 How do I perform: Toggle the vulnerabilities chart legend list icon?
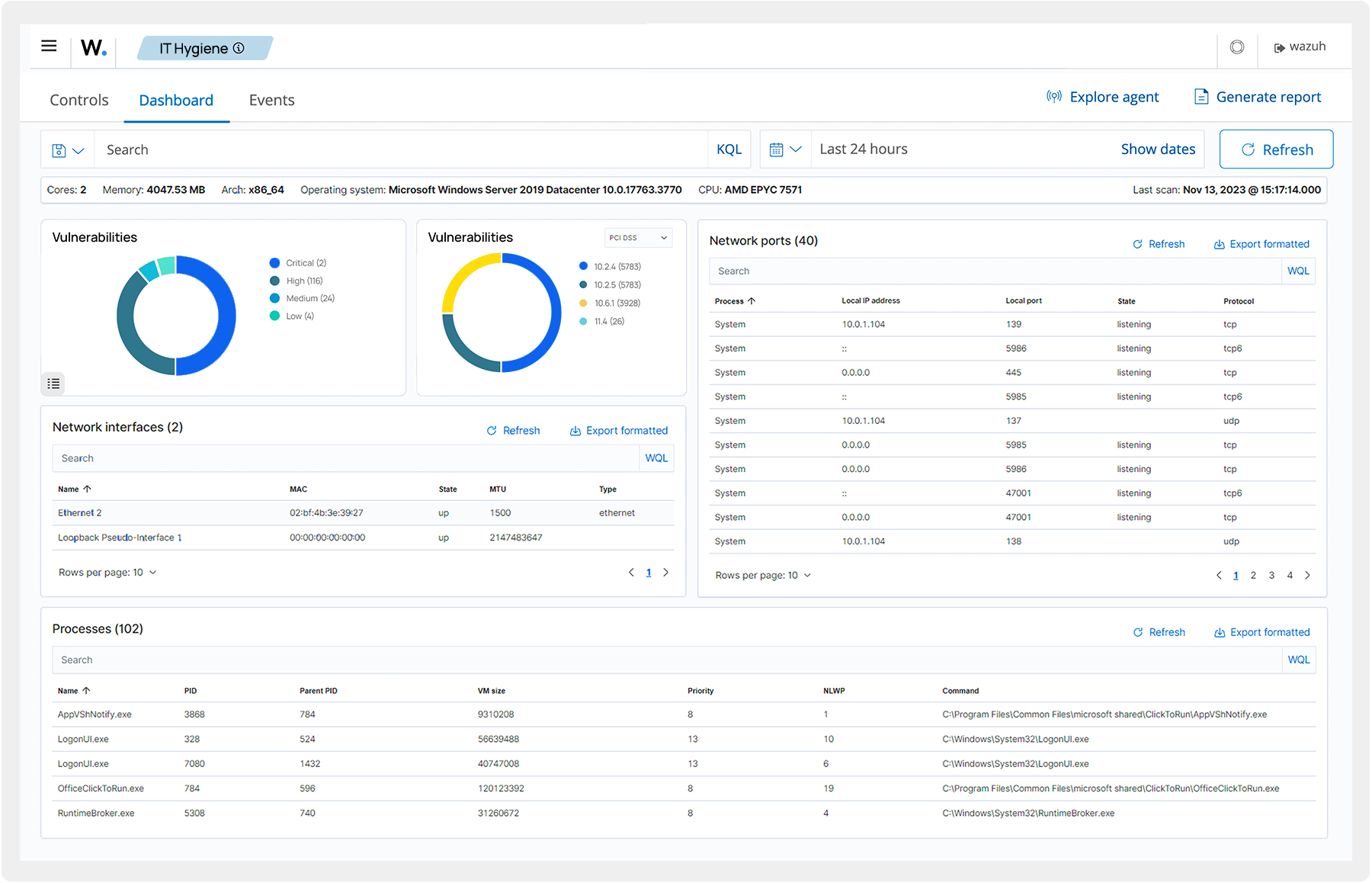(x=53, y=384)
